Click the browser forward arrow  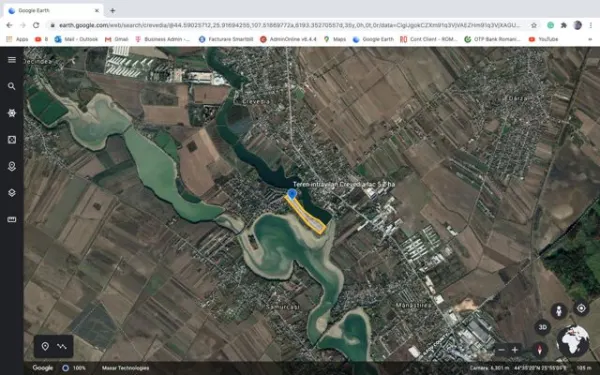pos(23,25)
